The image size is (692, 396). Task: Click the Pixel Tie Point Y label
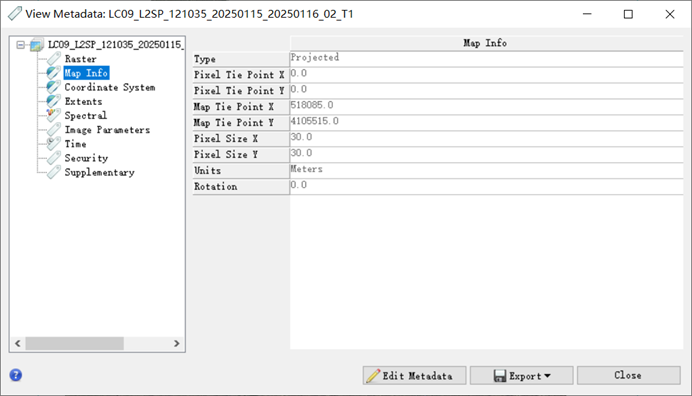(x=241, y=91)
